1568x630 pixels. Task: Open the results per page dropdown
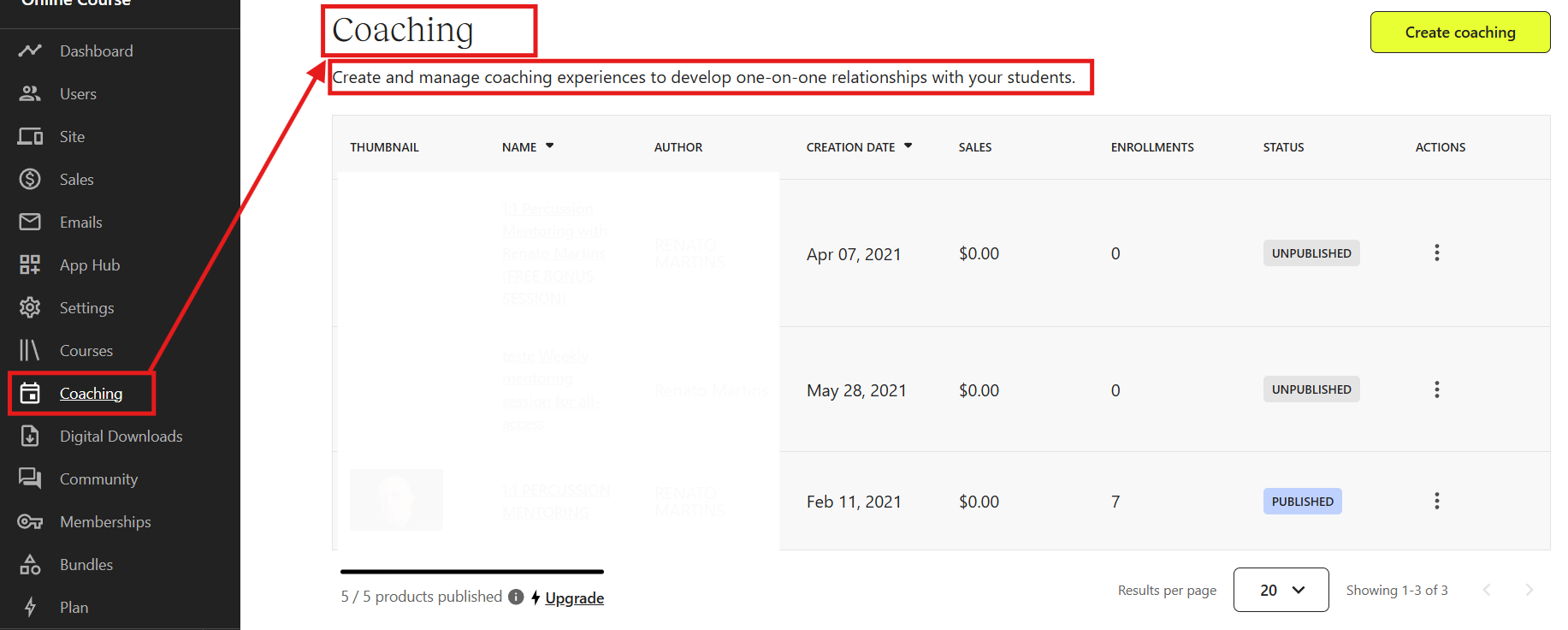point(1281,590)
